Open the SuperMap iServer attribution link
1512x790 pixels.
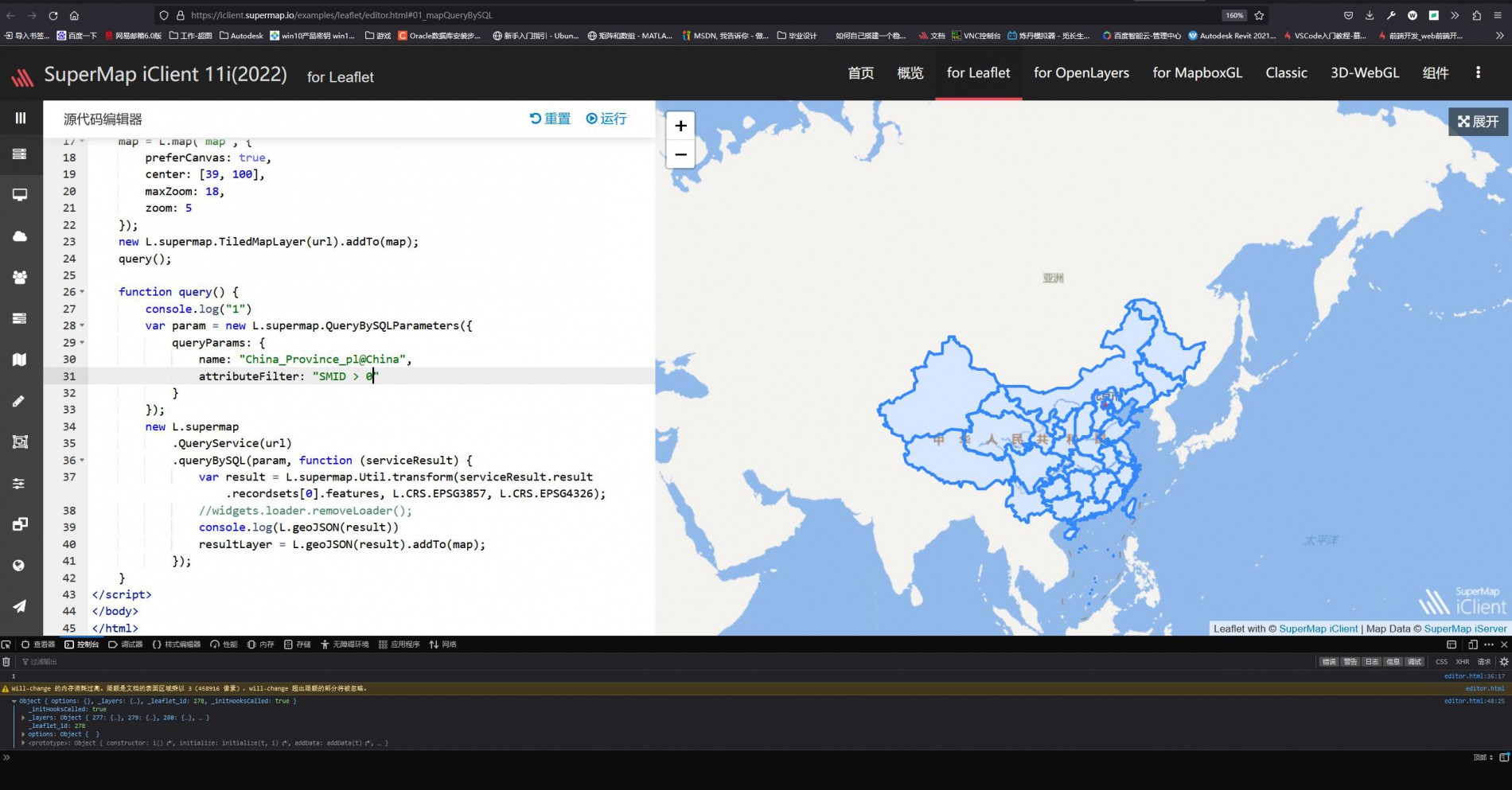click(x=1465, y=628)
